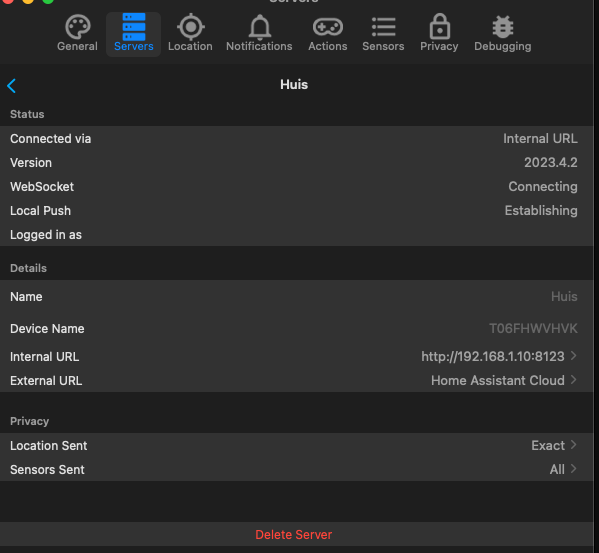This screenshot has height=553, width=599.
Task: Go back using the blue chevron
Action: pyautogui.click(x=11, y=86)
